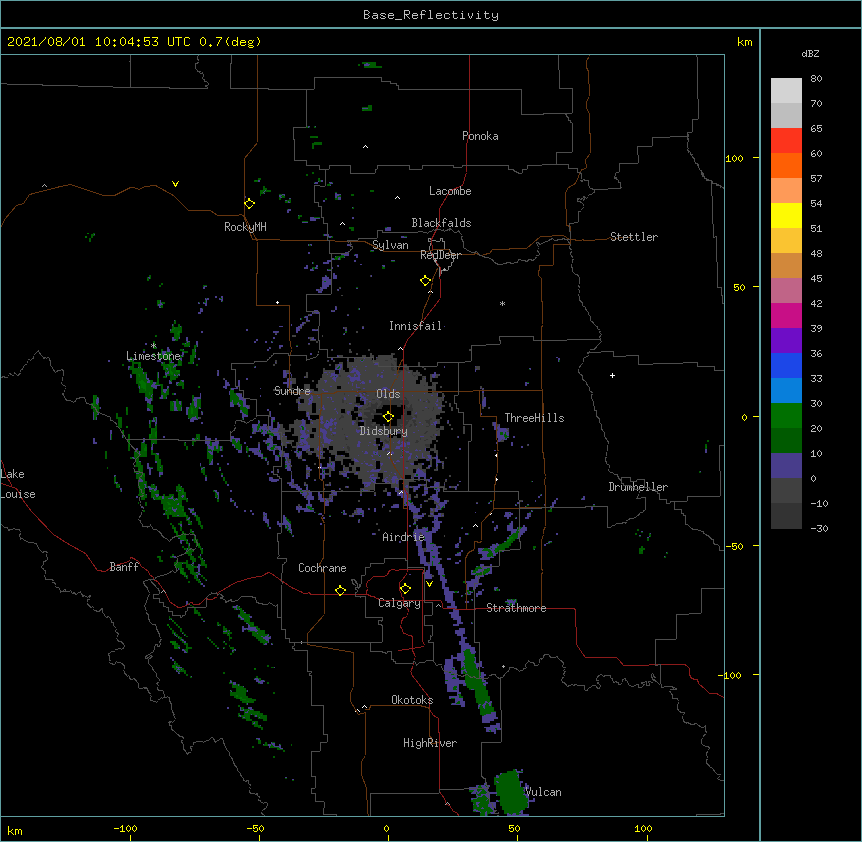Click the yellow 54 dBZ legend swatch
Viewport: 862px width, 842px height.
[x=786, y=215]
